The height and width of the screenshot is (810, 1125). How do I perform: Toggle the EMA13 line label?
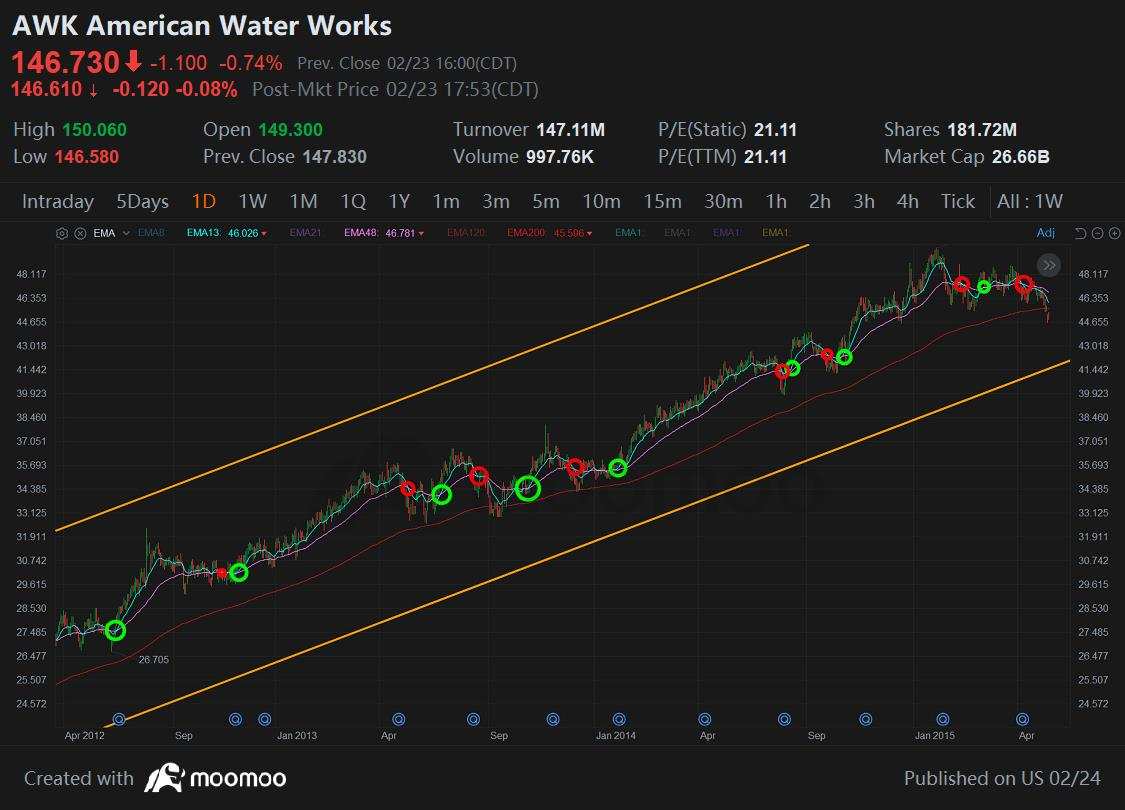click(203, 232)
